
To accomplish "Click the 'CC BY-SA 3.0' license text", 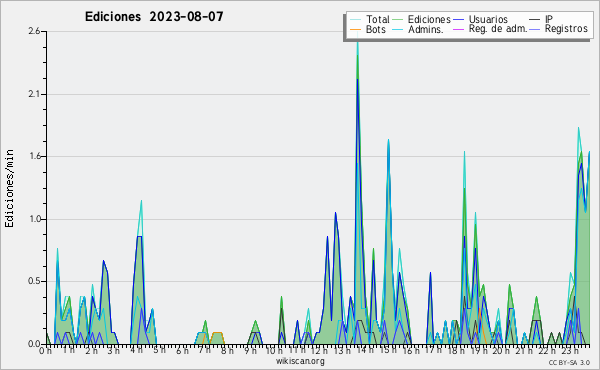I will pyautogui.click(x=569, y=362).
